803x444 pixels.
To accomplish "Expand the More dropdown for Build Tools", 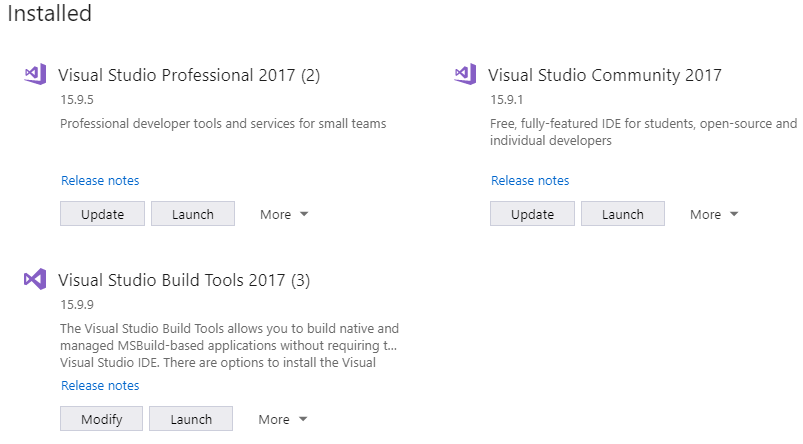I will point(283,419).
